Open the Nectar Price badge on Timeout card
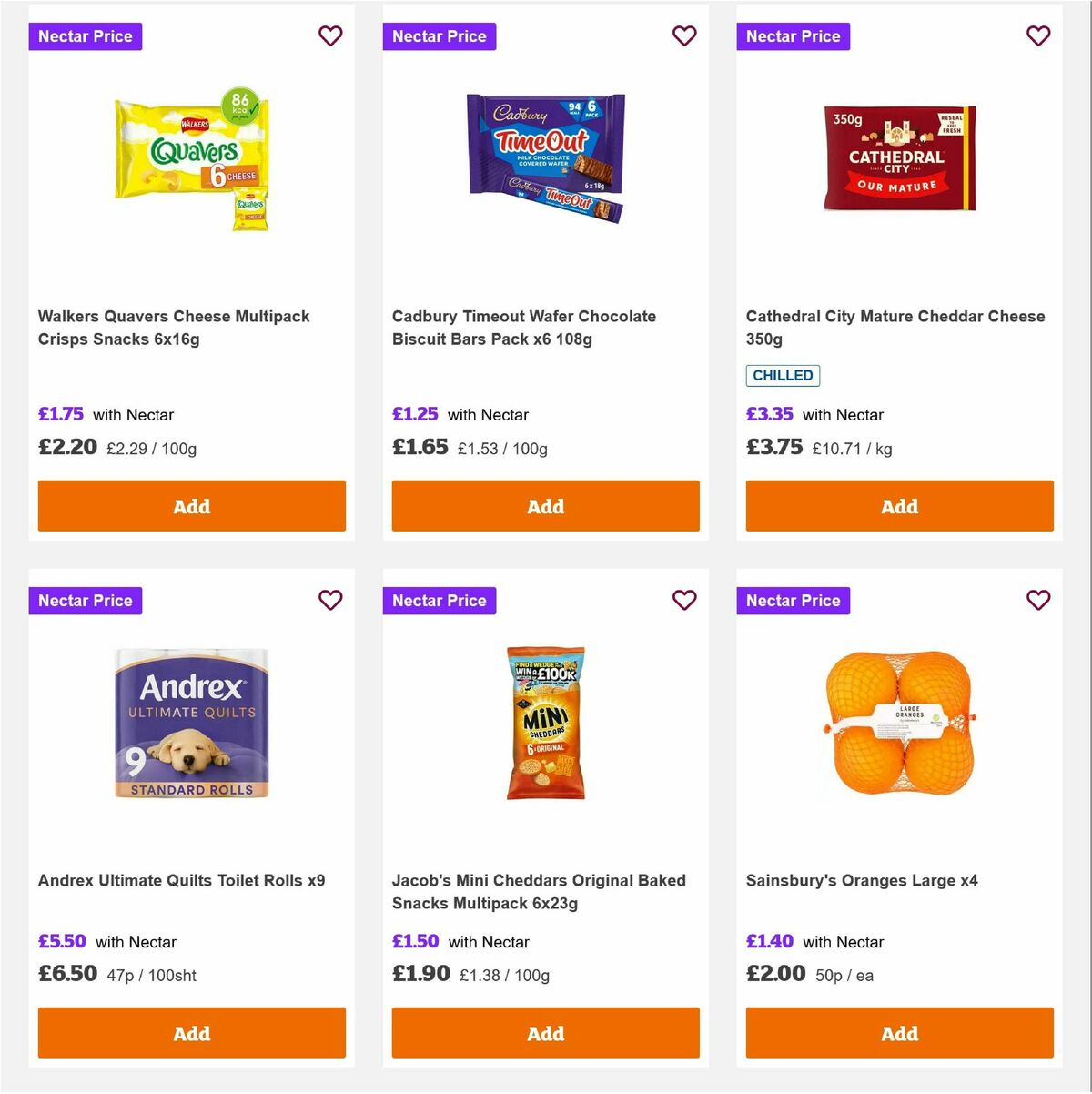The image size is (1092, 1094). click(x=439, y=36)
